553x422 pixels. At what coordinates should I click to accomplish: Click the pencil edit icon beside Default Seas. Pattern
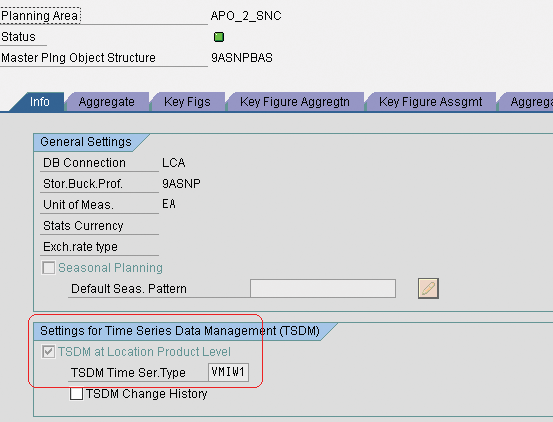click(x=428, y=288)
